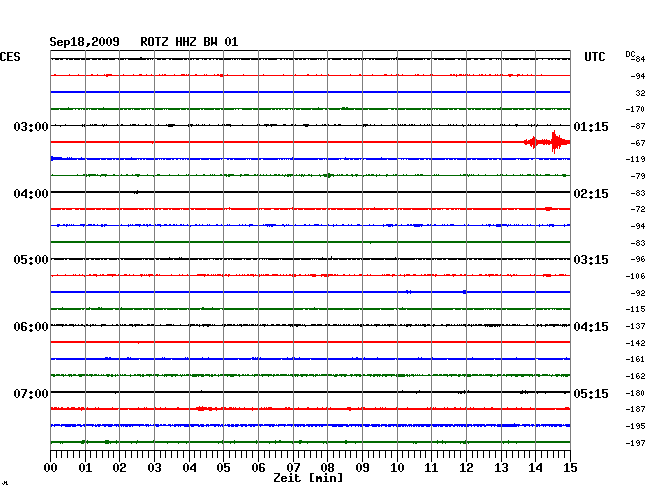Select the 06:00 local time label
650x494 pixels.
(31, 327)
